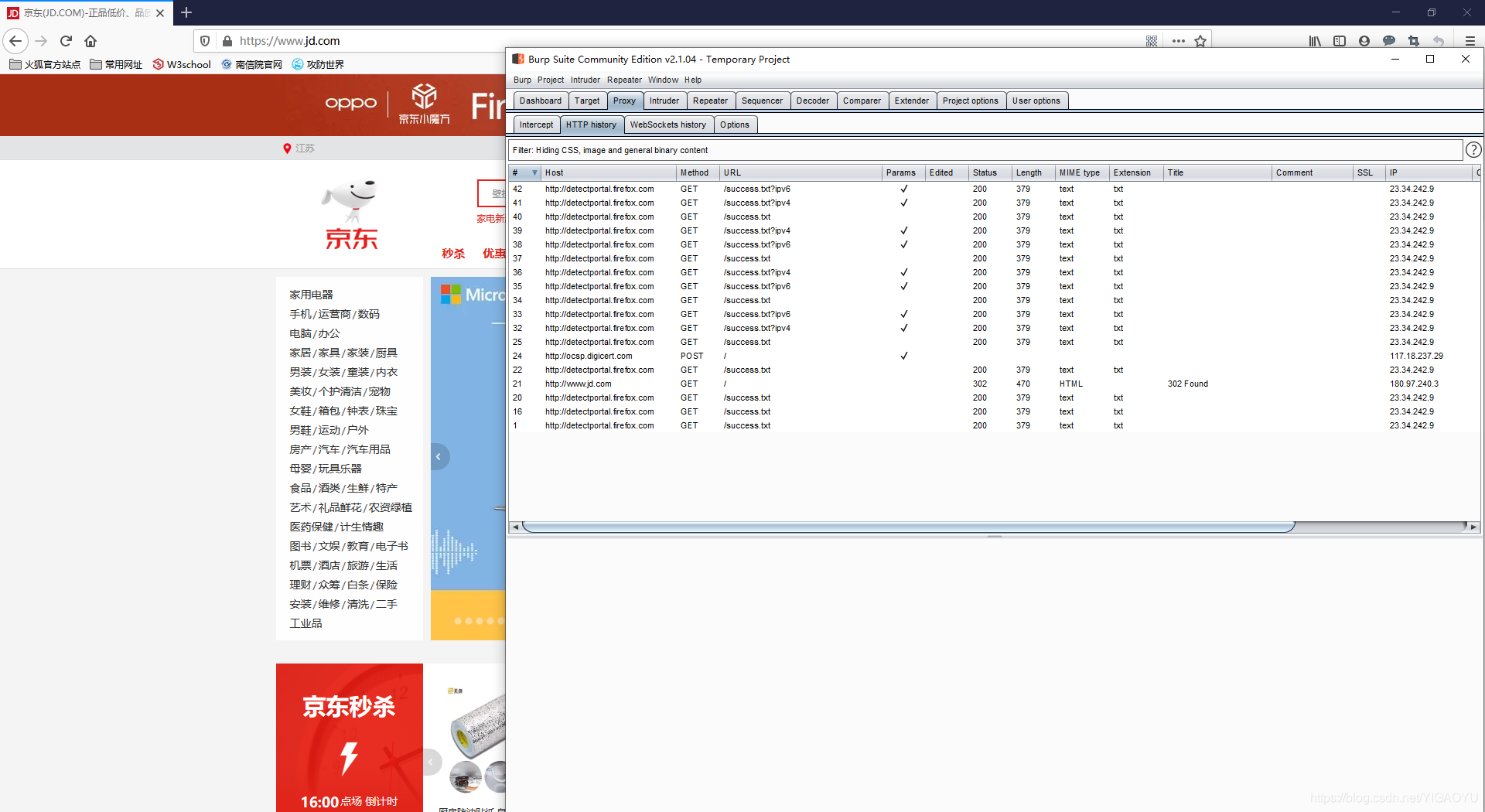
Task: Reload the JD.com page
Action: (x=66, y=41)
